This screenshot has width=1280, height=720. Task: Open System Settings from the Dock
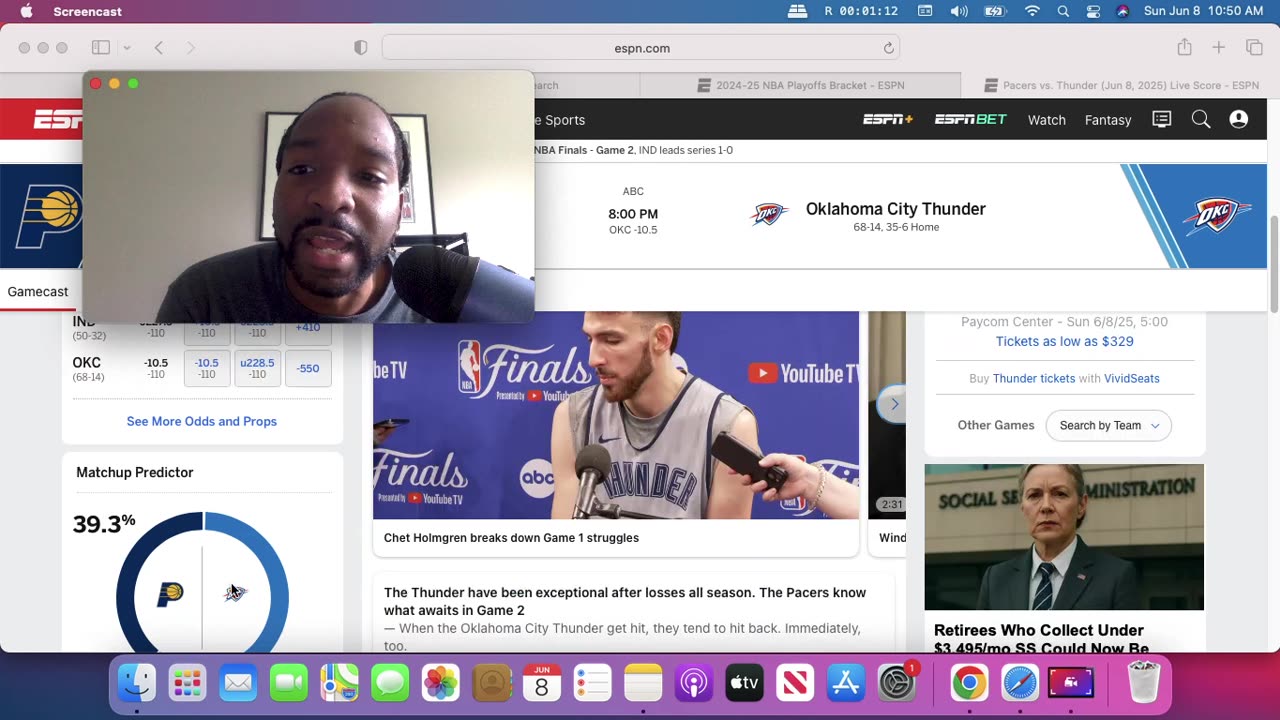896,683
